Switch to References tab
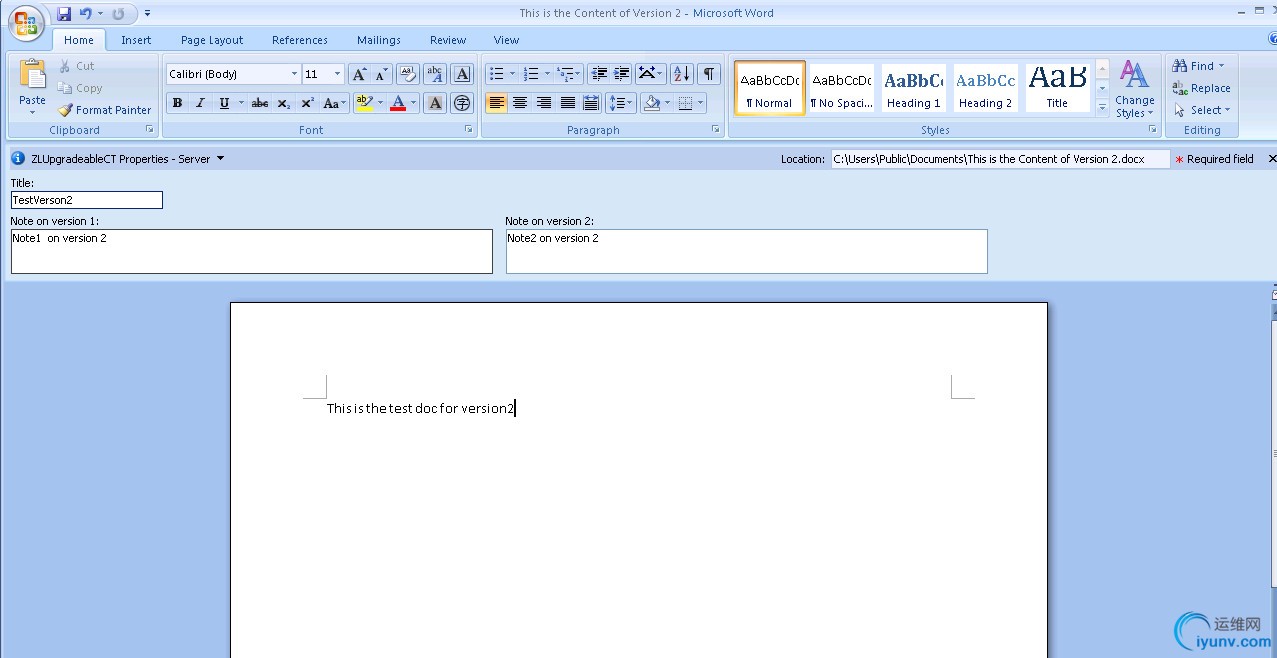1277x658 pixels. pos(300,40)
